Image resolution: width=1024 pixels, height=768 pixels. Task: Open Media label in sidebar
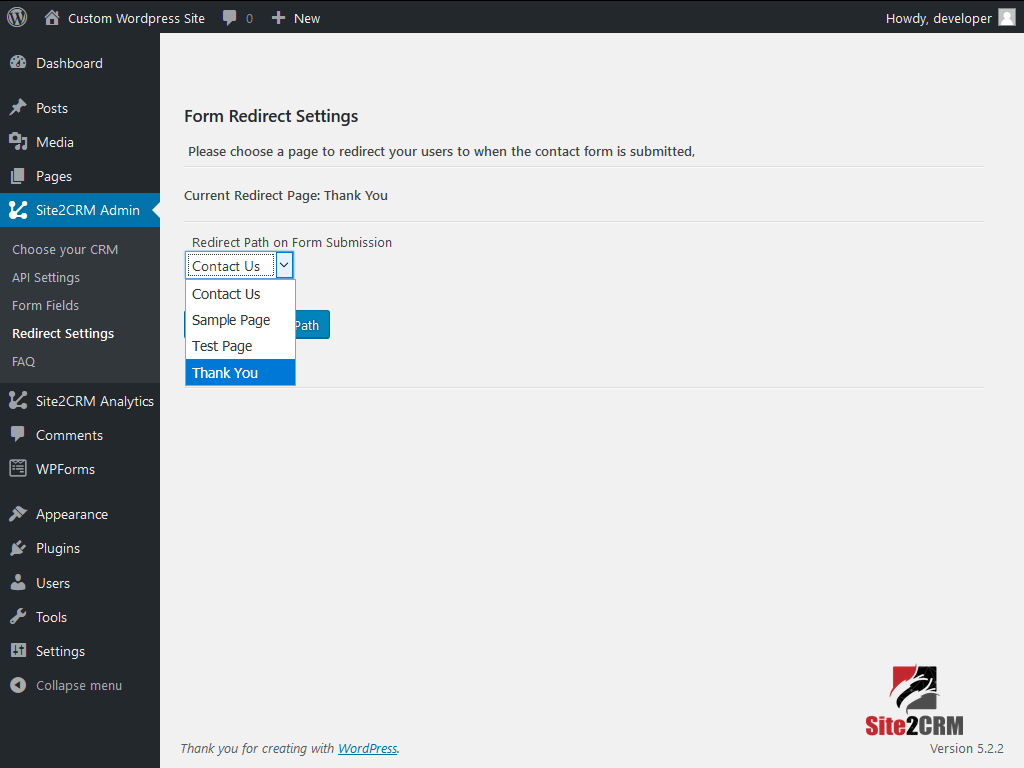pyautogui.click(x=55, y=142)
